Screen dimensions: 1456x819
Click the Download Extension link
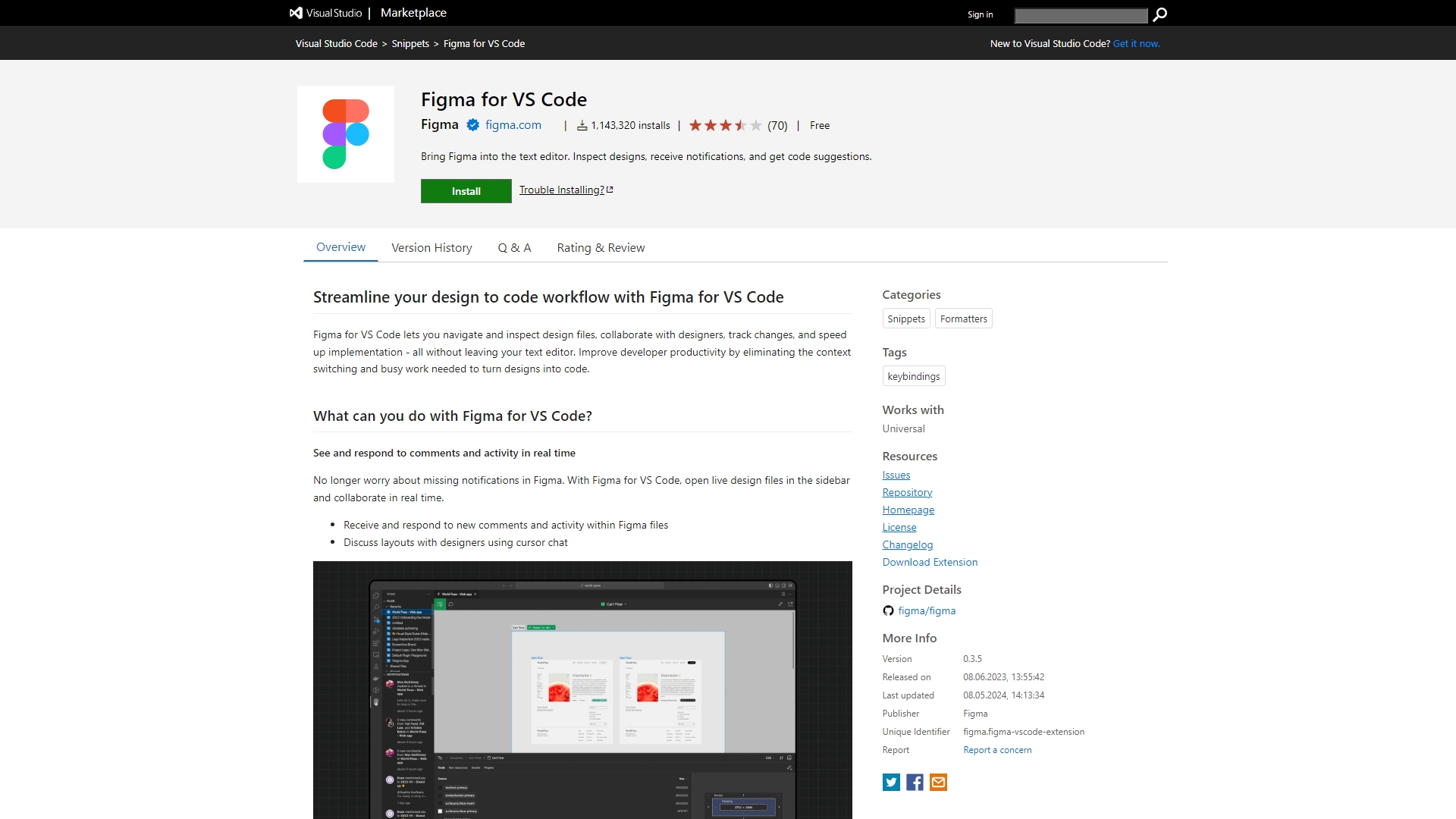[930, 563]
